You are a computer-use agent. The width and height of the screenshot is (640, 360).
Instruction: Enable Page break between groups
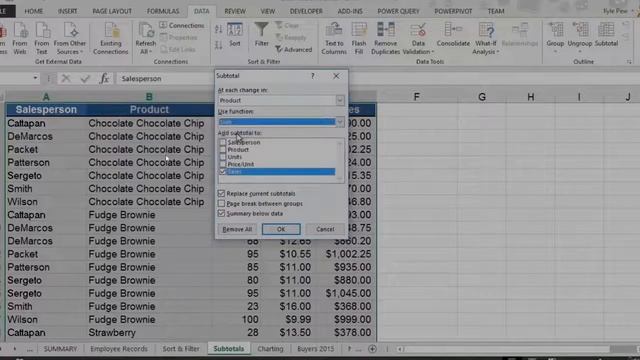221,203
